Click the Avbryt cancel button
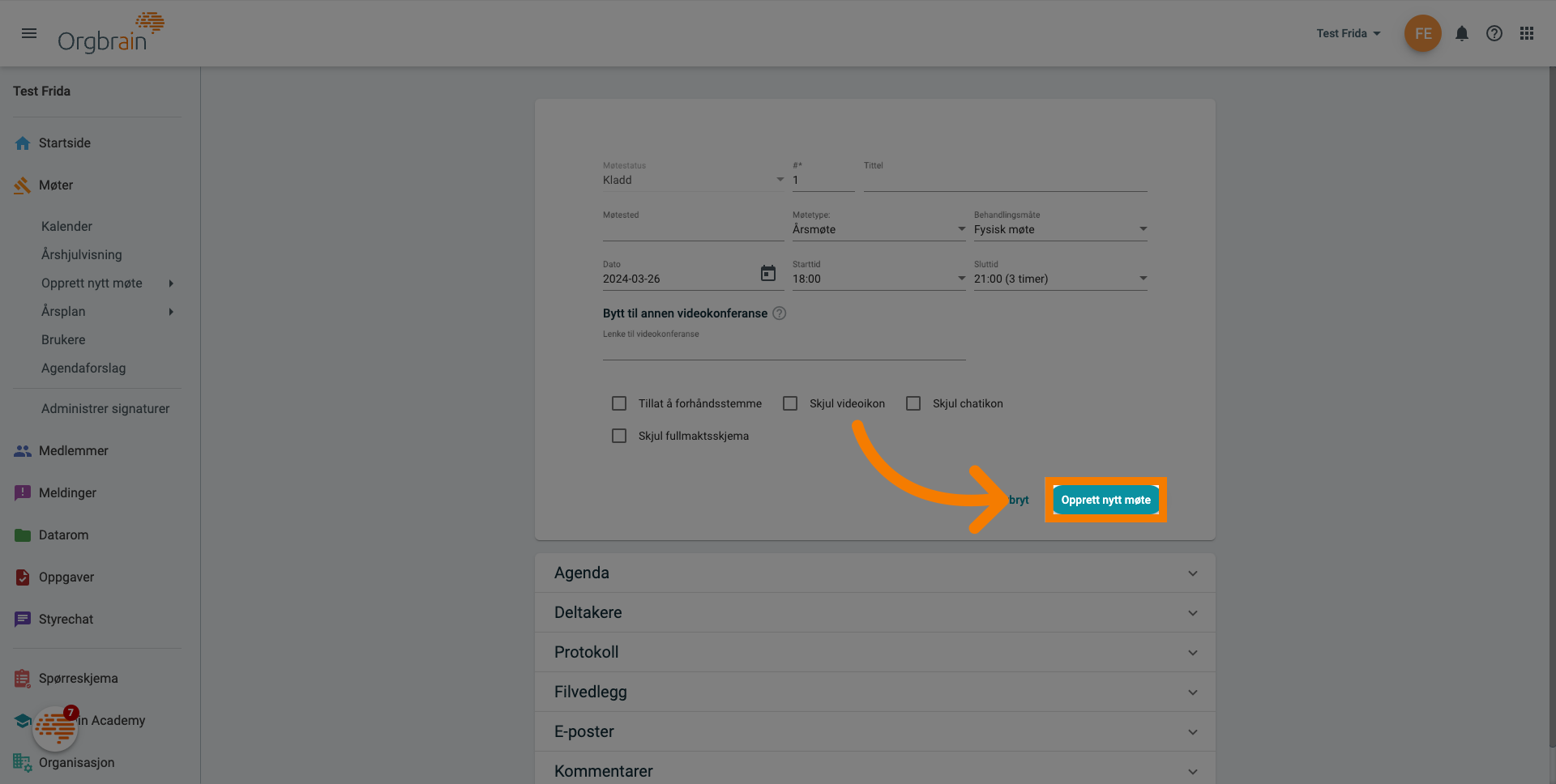This screenshot has width=1556, height=784. tap(1015, 500)
